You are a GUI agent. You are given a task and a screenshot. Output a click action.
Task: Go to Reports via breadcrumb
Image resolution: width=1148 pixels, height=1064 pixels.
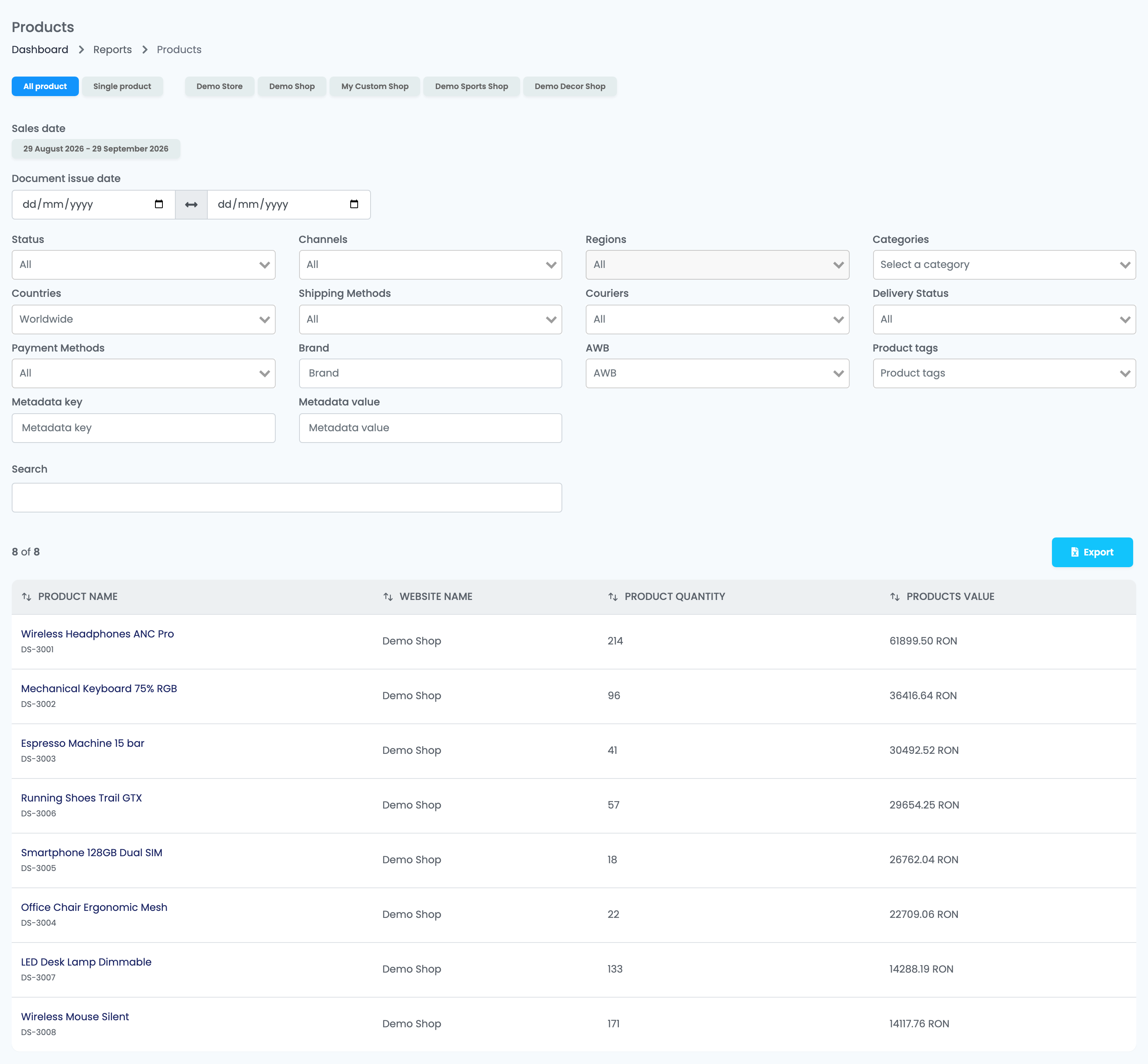(x=112, y=50)
